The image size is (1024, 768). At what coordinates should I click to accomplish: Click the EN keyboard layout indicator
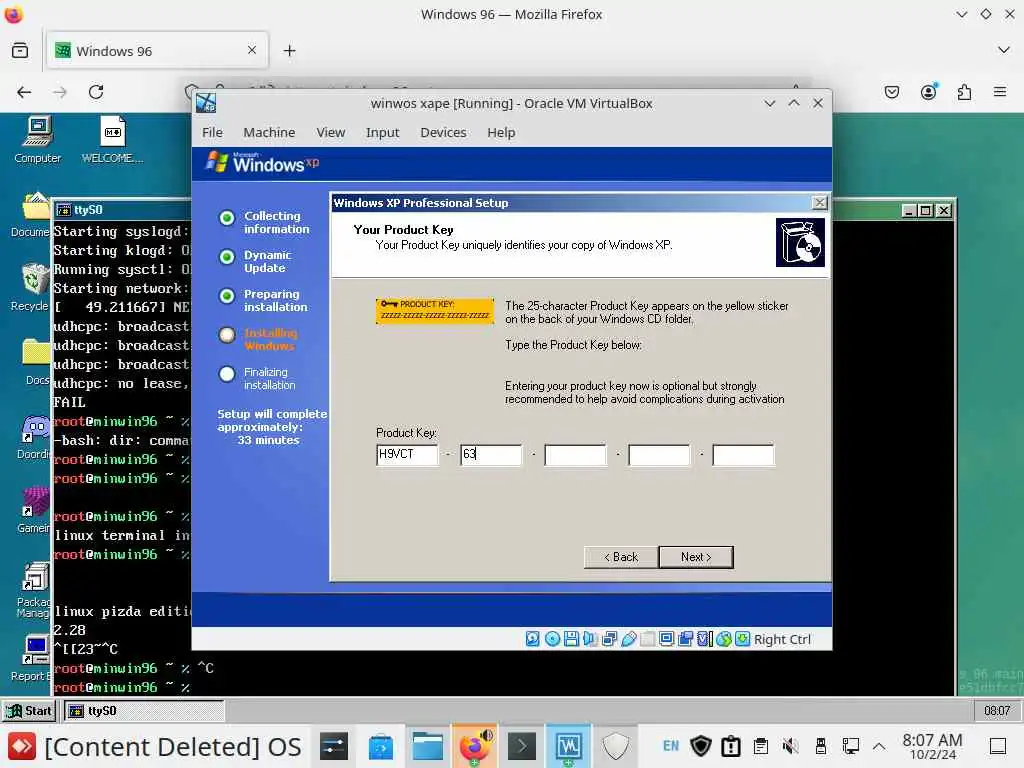click(671, 746)
